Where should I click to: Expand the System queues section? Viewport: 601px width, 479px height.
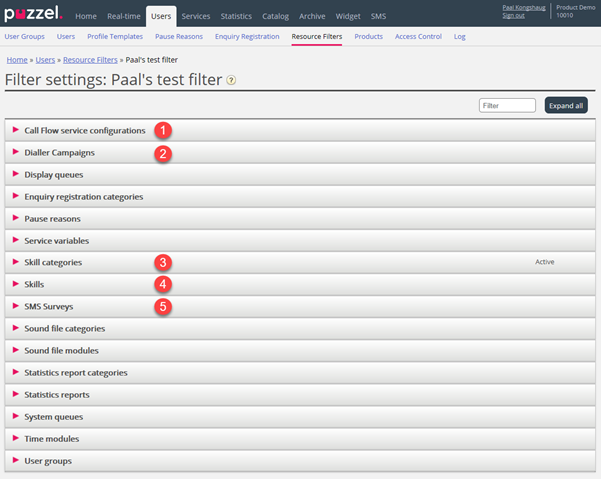click(54, 416)
